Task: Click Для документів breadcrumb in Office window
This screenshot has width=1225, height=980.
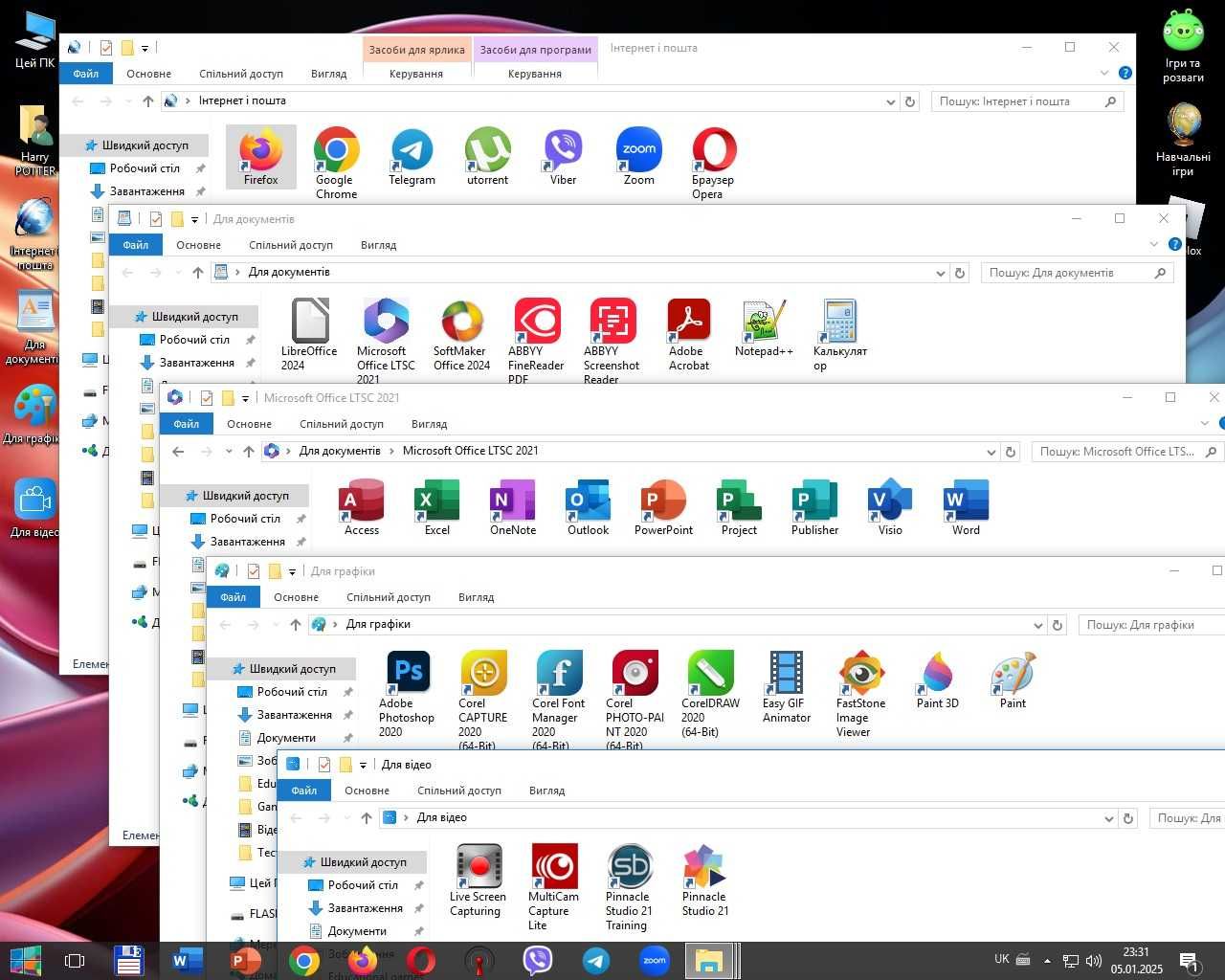Action: 340,451
